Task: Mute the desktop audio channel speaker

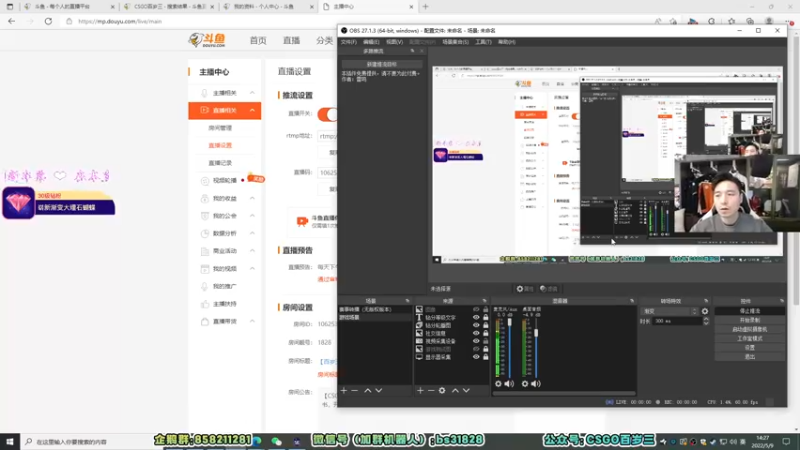Action: (536, 384)
